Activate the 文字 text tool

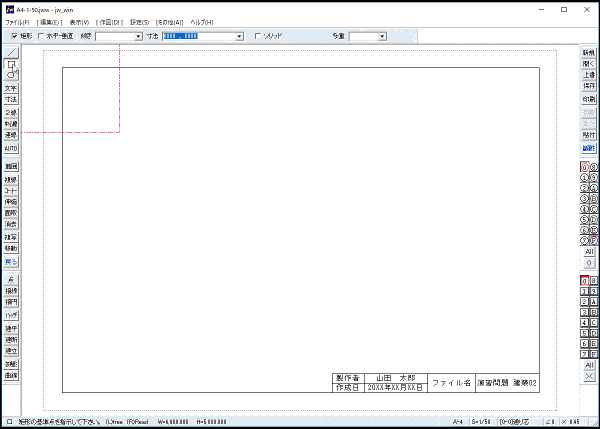[x=11, y=88]
